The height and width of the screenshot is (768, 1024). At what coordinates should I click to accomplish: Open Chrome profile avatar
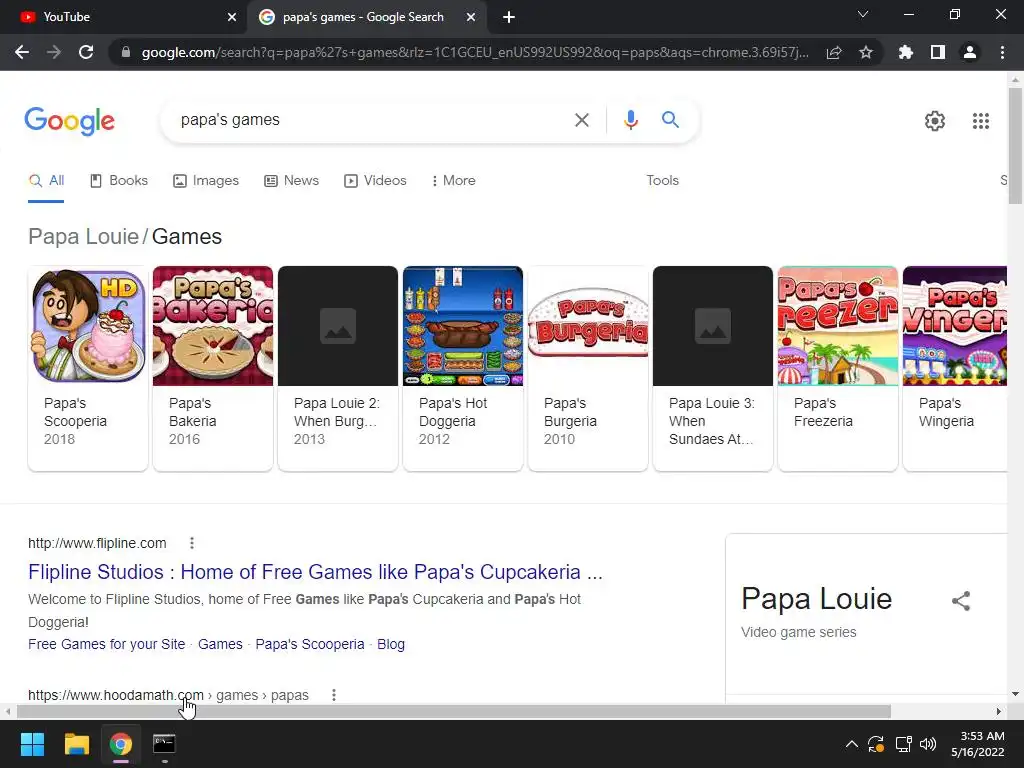(x=970, y=52)
